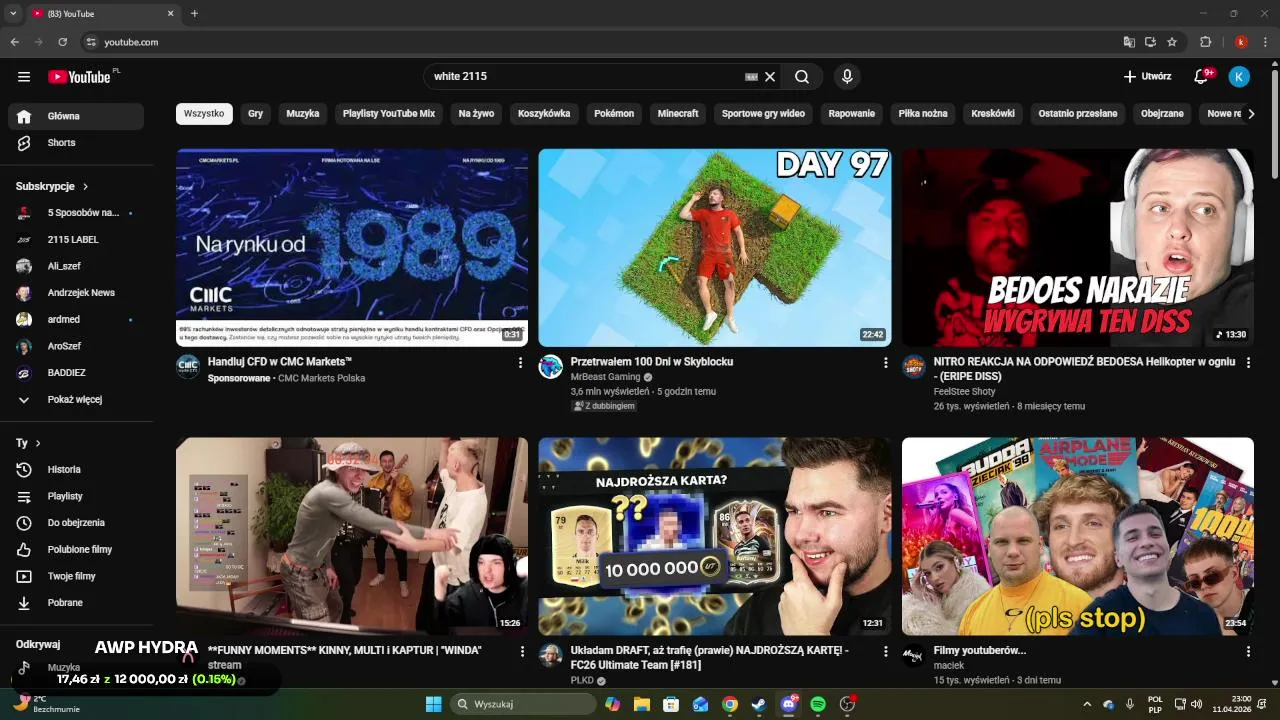This screenshot has width=1280, height=720.
Task: Open Do obejrzenia watch later
Action: click(x=76, y=523)
